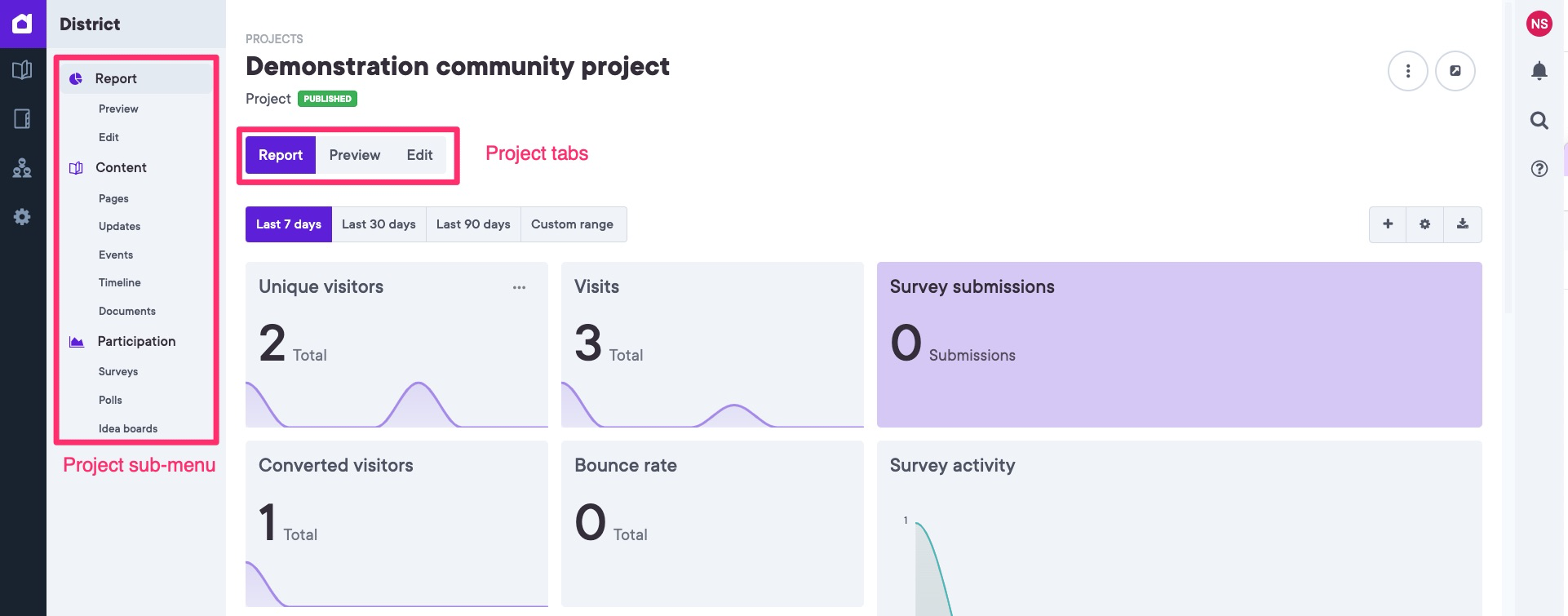The image size is (1568, 616).
Task: Select the Last 90 days range
Action: pos(473,224)
